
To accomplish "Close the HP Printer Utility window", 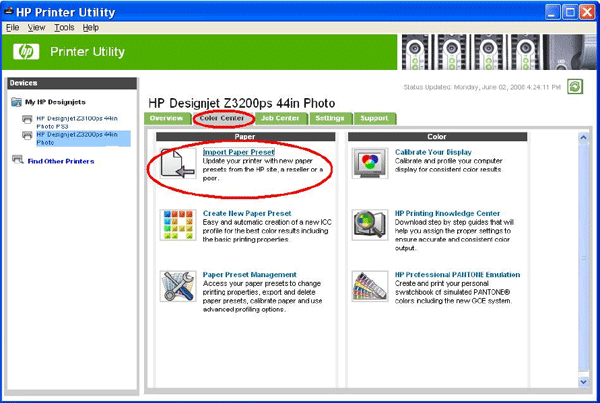I will click(587, 12).
